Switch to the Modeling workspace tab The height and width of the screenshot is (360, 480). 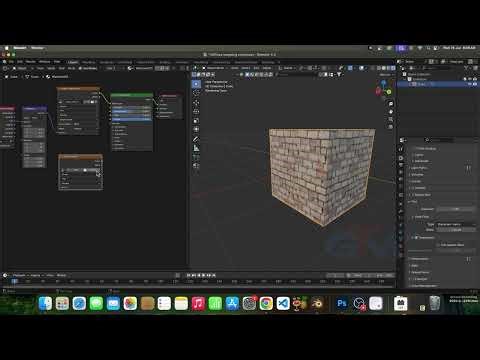(x=88, y=62)
